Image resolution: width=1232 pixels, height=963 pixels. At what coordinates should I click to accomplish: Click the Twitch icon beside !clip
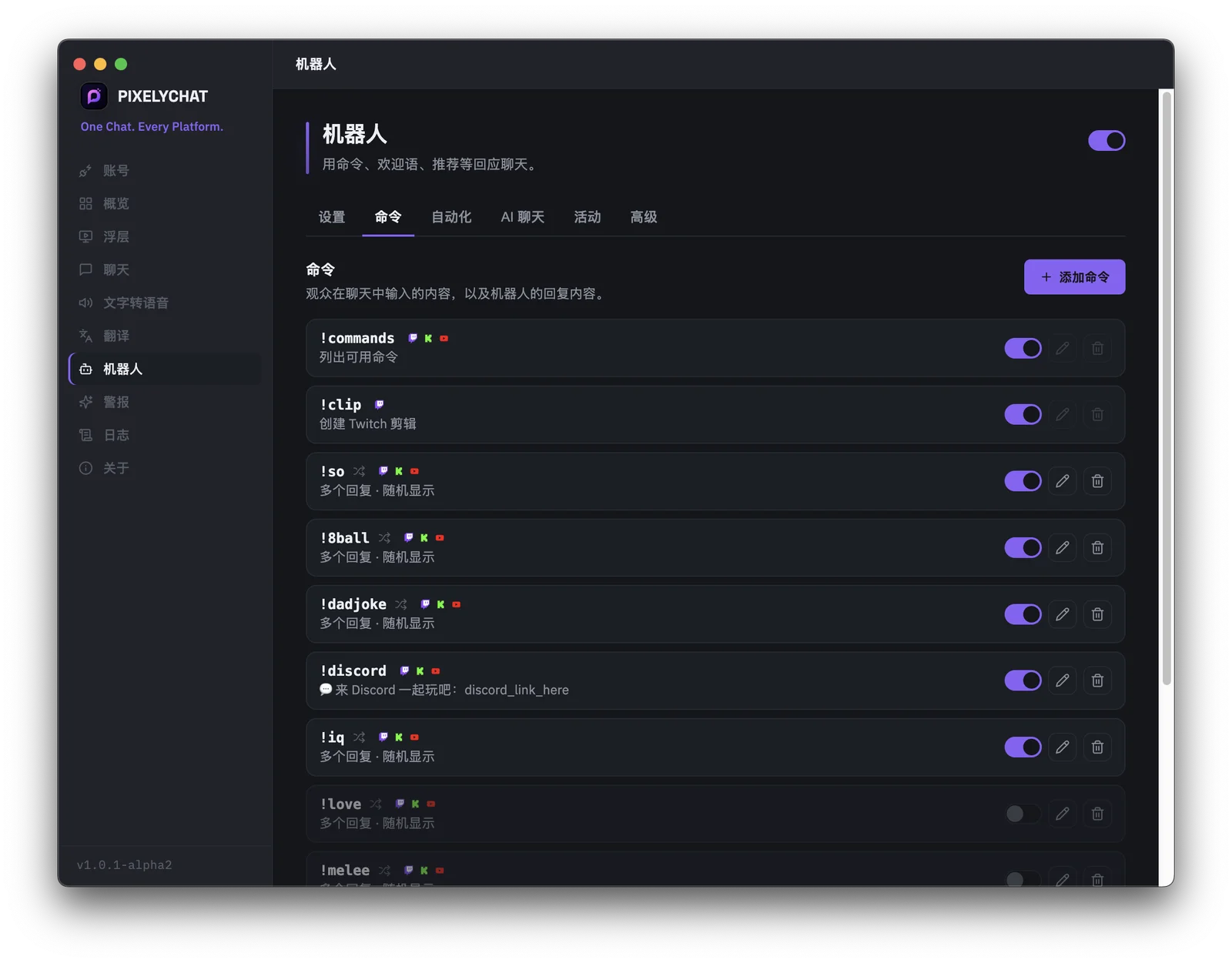(x=379, y=404)
